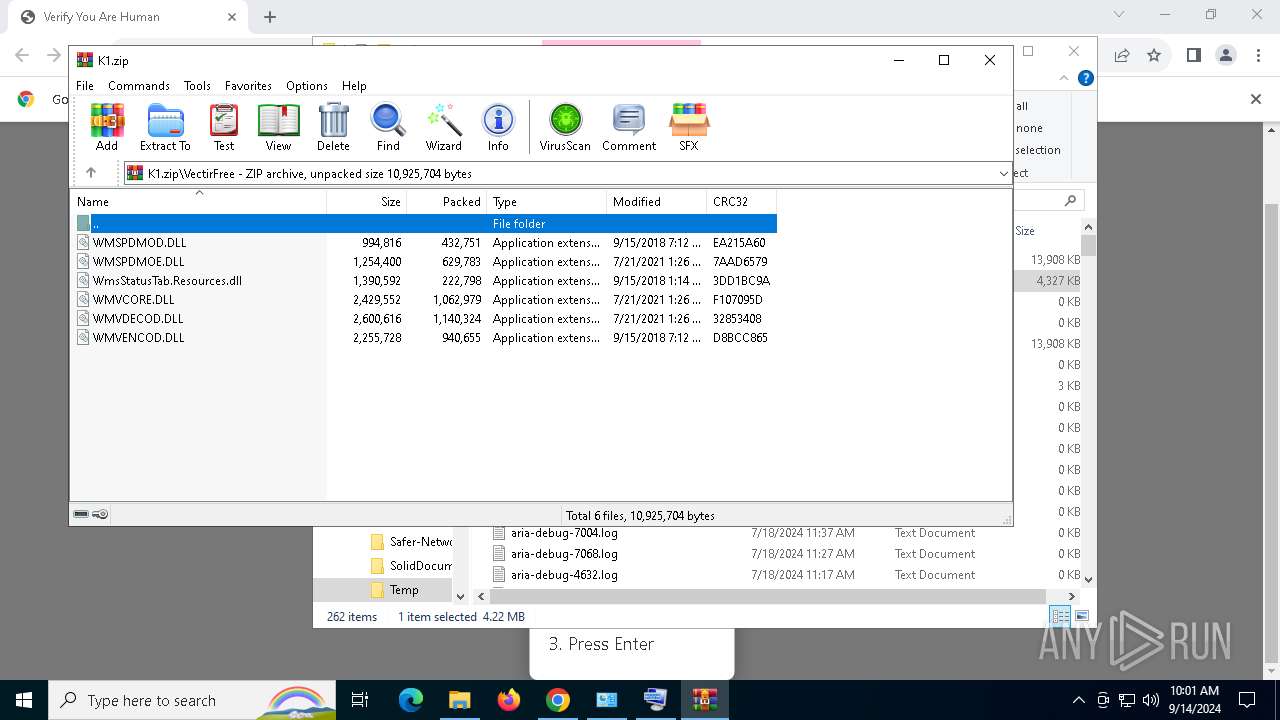Select aria-debug-7068.log in Explorer window
Viewport: 1280px width, 720px height.
[x=564, y=554]
